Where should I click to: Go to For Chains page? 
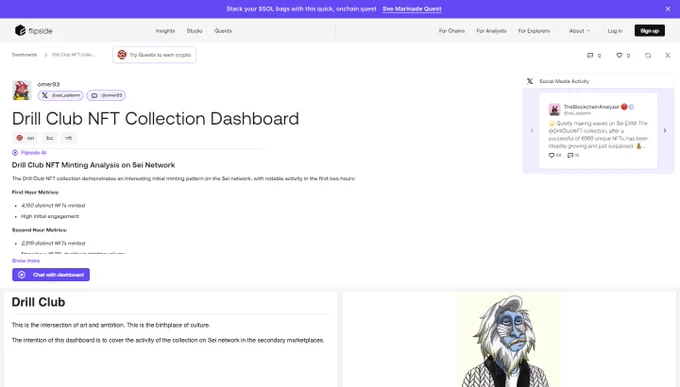point(451,31)
